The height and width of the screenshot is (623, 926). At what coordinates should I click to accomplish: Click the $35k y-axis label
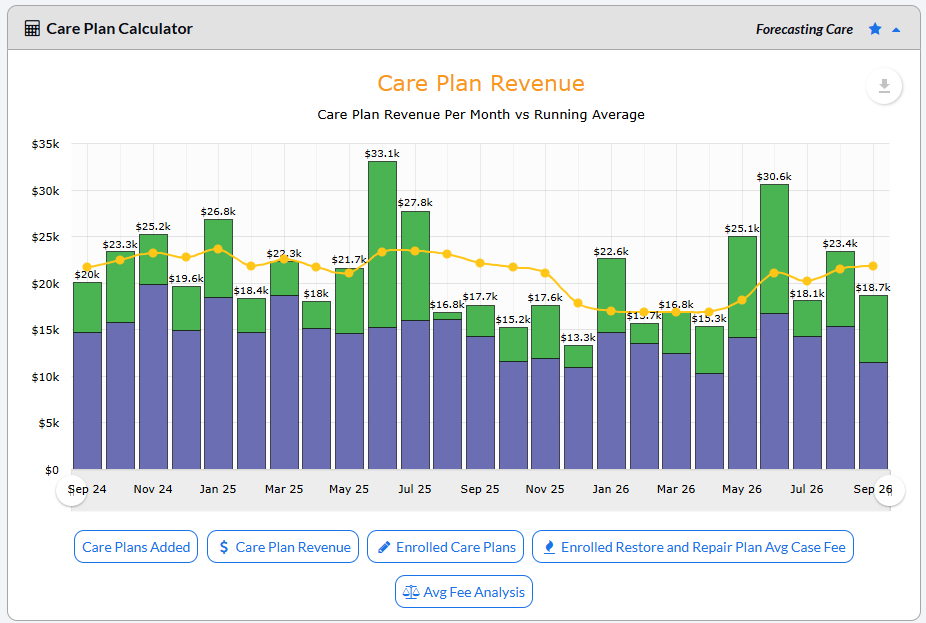pos(45,144)
